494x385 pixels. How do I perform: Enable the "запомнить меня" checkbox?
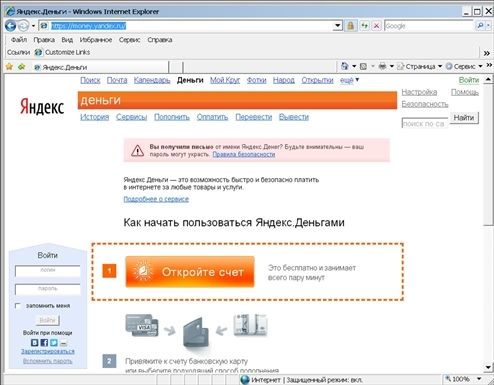18,306
